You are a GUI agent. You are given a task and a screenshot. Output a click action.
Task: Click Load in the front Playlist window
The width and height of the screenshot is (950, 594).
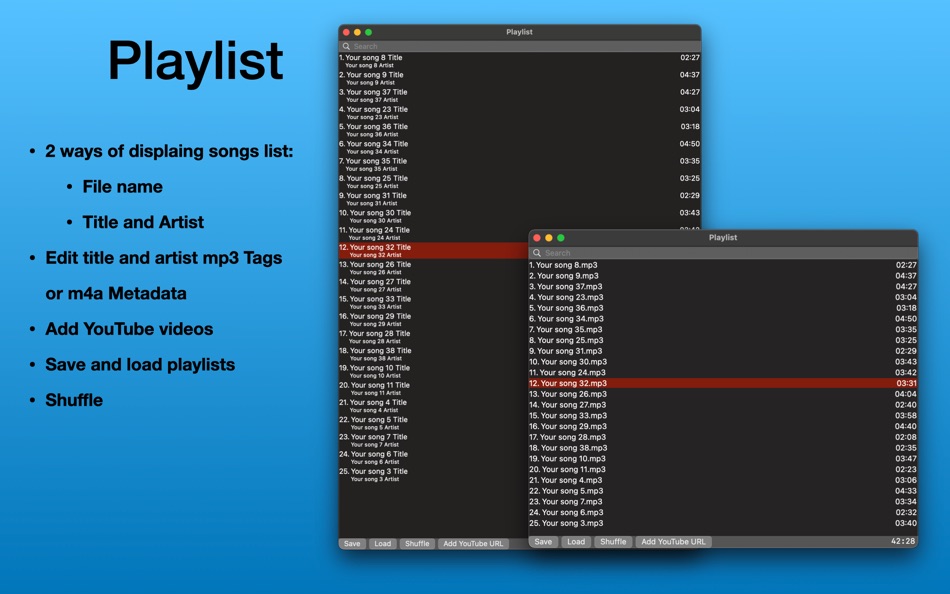click(x=577, y=541)
